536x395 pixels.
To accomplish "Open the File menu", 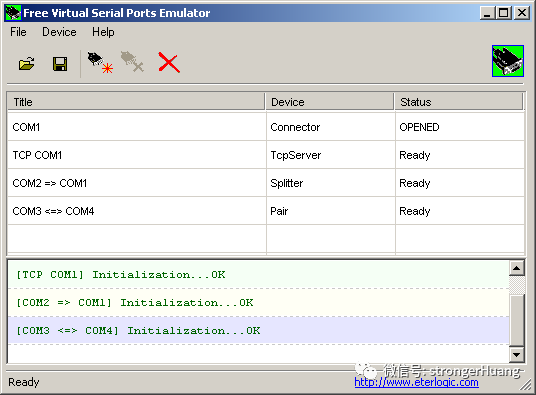I will [18, 32].
